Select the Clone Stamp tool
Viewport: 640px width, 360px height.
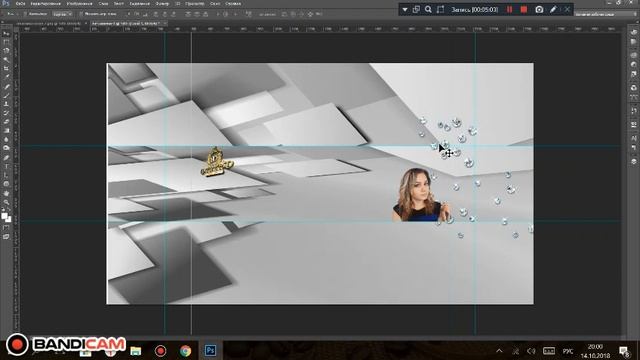tap(6, 104)
